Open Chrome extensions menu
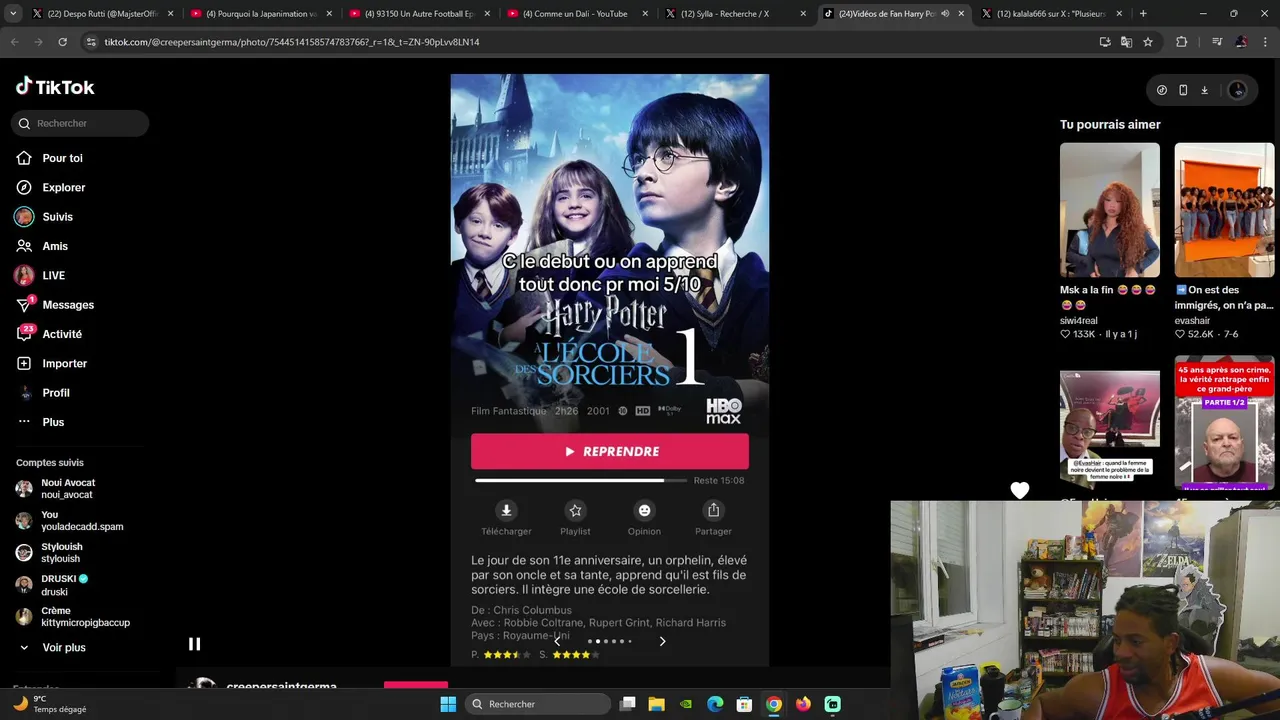This screenshot has height=720, width=1280. point(1181,42)
